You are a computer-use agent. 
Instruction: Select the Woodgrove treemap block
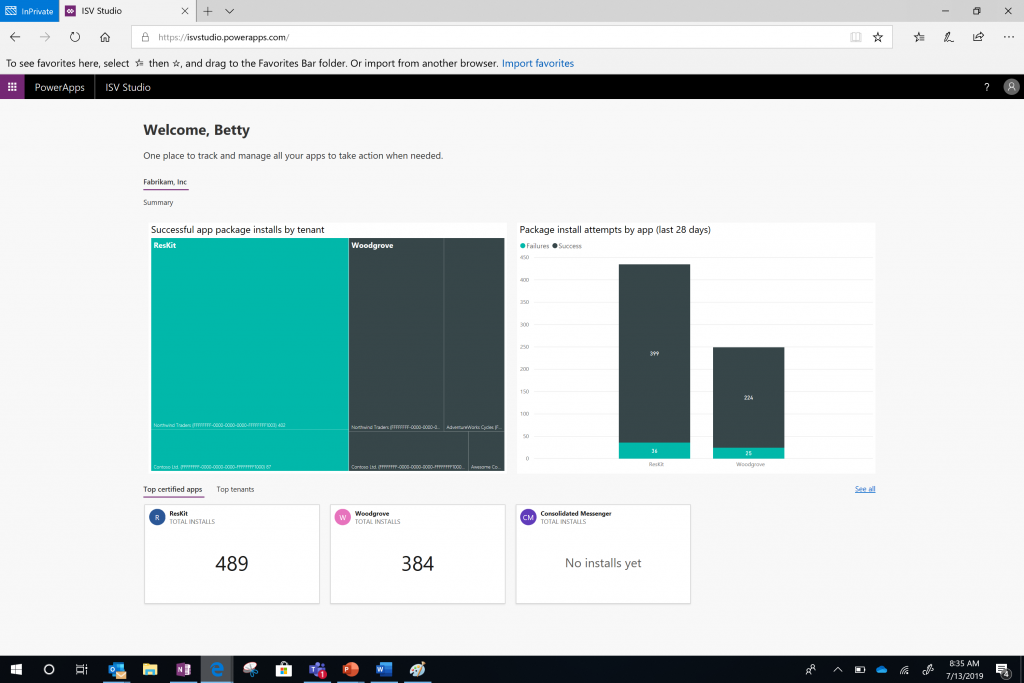click(x=426, y=354)
